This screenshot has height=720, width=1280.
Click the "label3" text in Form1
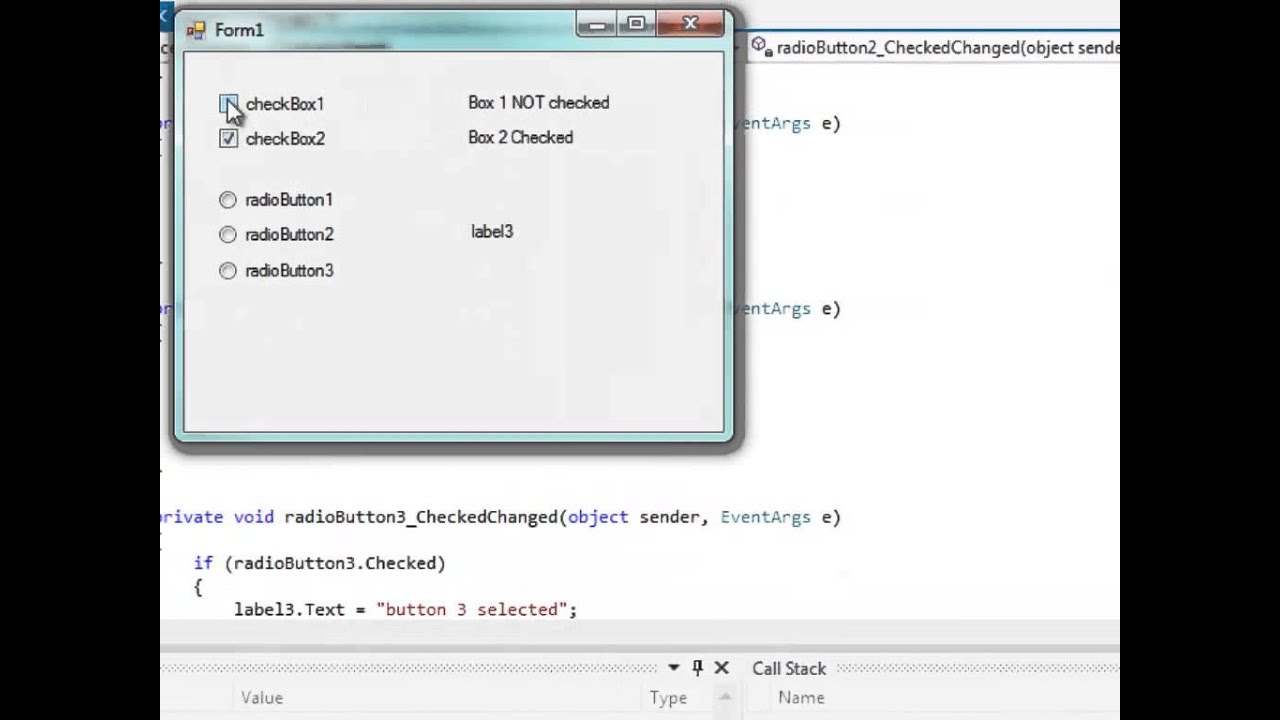(492, 232)
